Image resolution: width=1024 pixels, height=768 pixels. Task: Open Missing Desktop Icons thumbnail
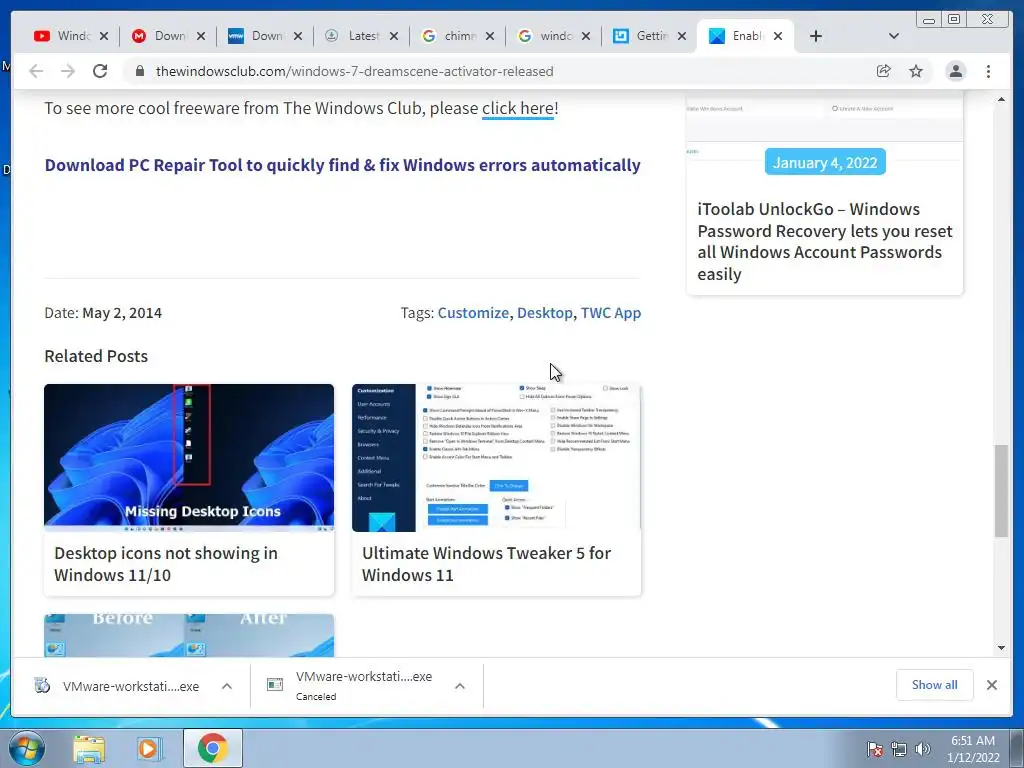pos(189,457)
